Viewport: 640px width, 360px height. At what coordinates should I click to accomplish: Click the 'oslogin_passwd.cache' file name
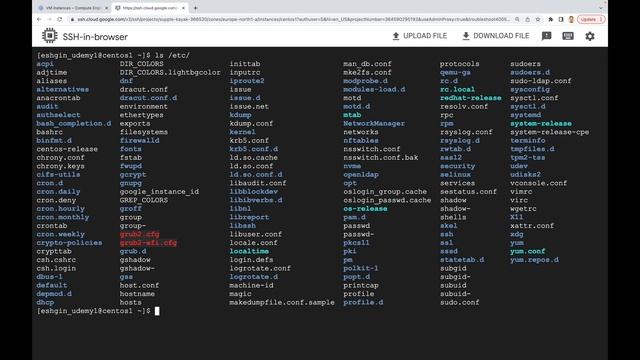point(387,200)
